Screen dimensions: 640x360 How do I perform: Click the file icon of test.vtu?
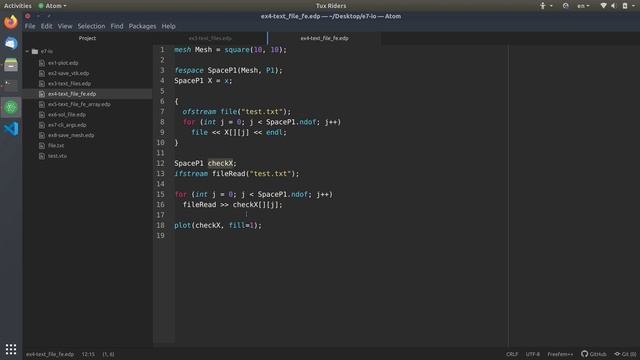(x=42, y=156)
